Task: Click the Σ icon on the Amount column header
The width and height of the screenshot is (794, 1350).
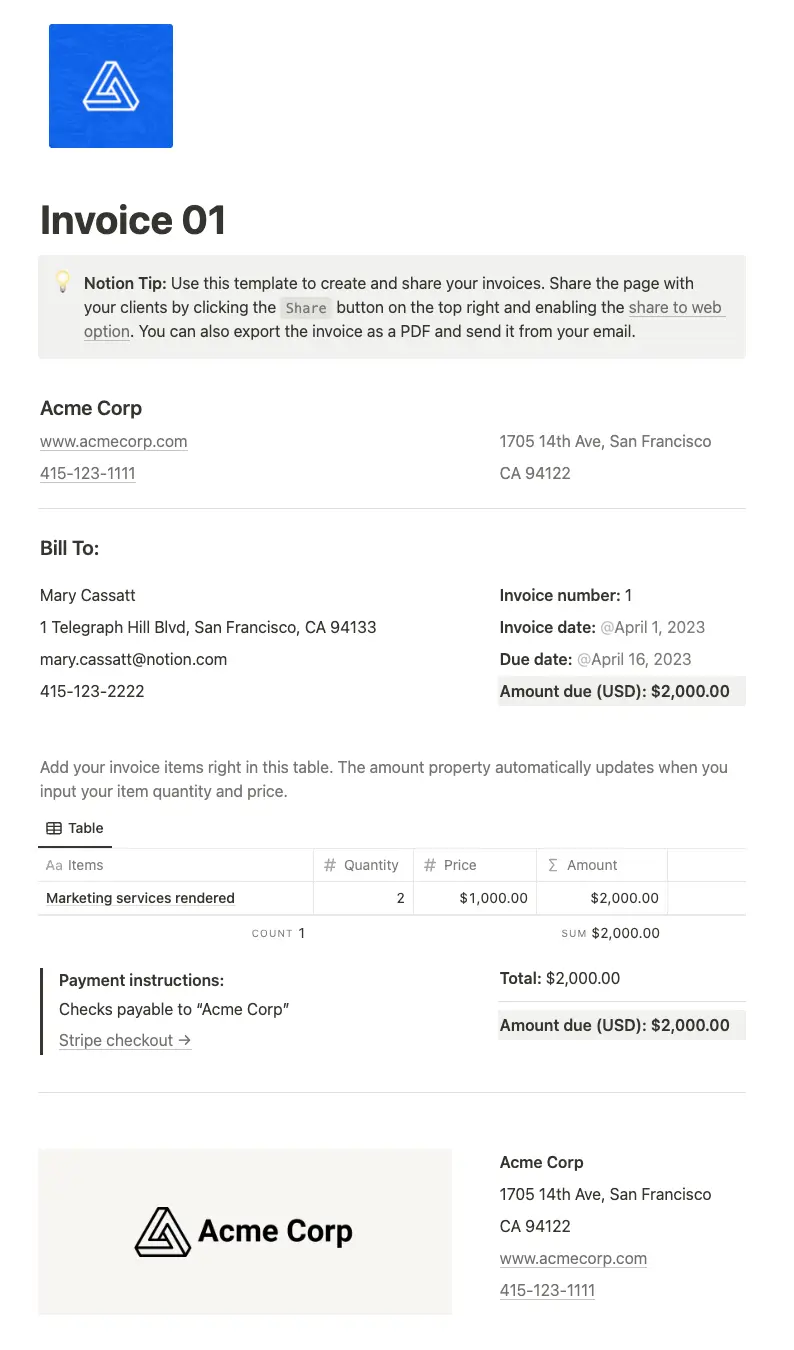Action: tap(553, 865)
